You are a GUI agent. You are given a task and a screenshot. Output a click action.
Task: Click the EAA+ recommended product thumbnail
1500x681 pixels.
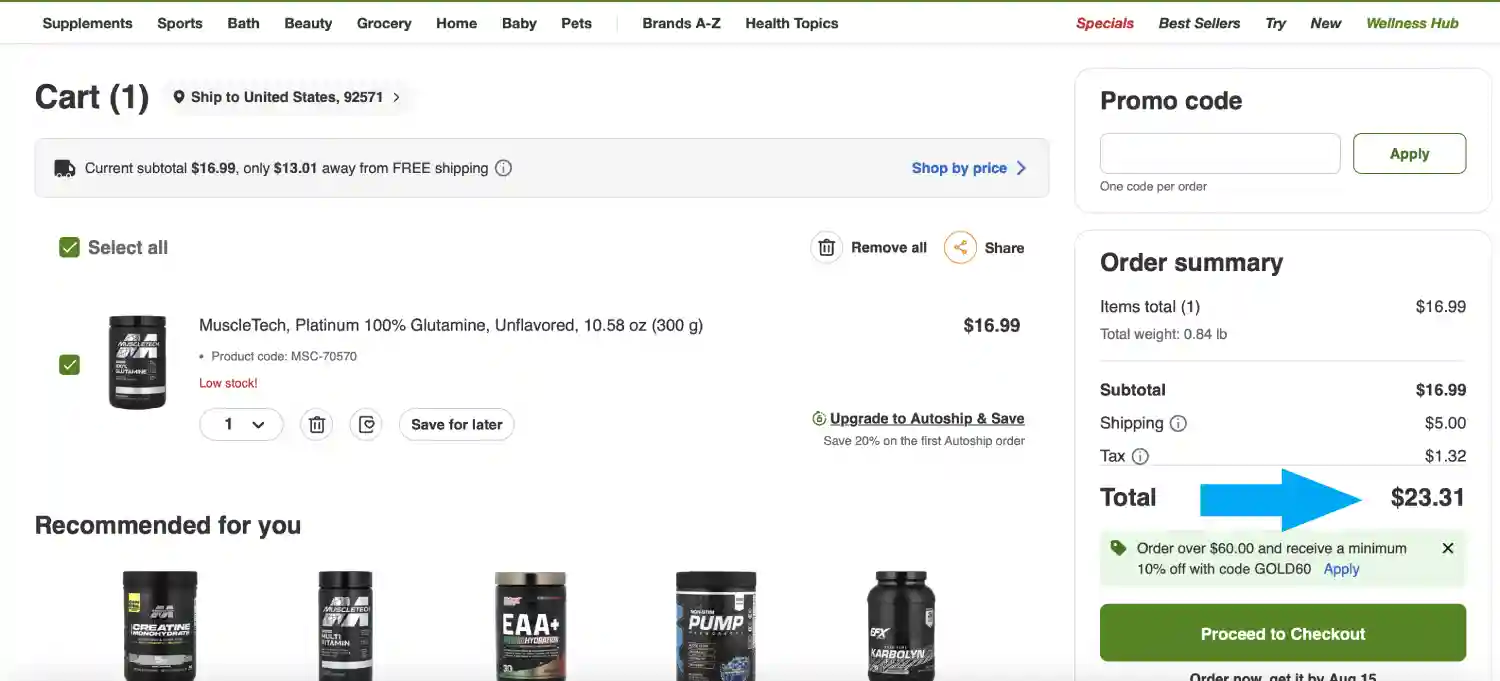point(531,625)
